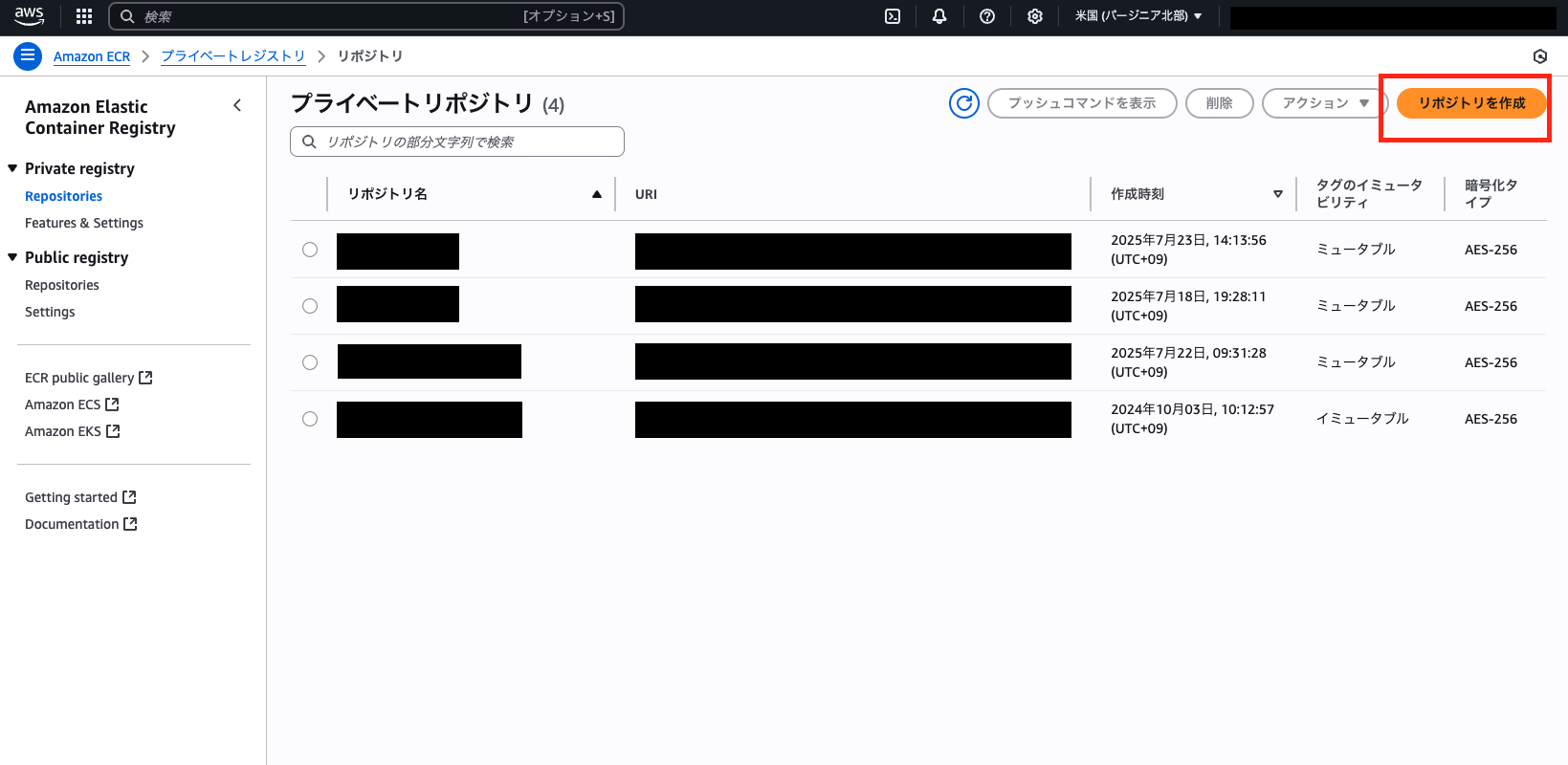Viewport: 1568px width, 765px height.
Task: Click the 2025年7月22日, 09:31:28 timestamp
Action: click(1188, 362)
